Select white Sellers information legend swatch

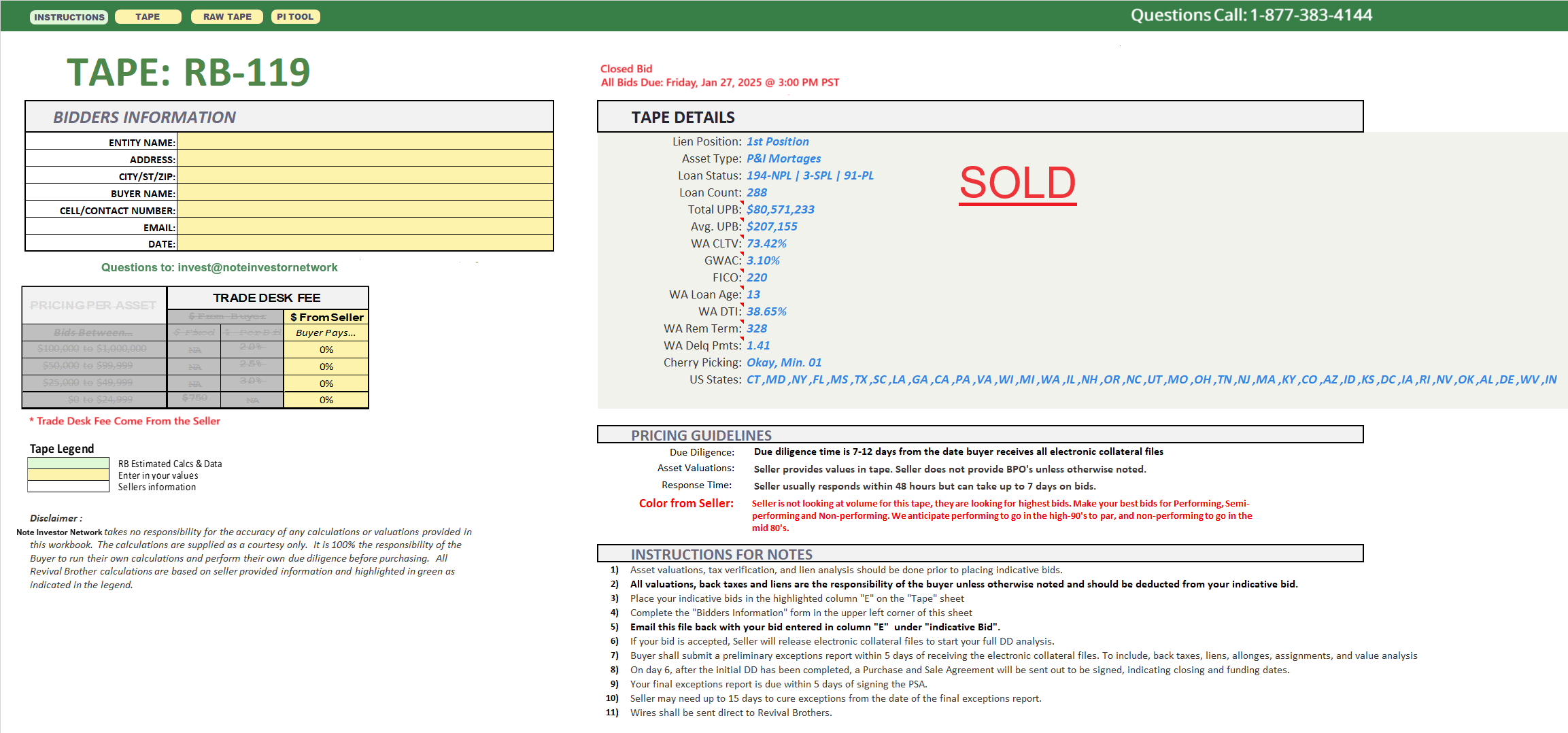[68, 487]
